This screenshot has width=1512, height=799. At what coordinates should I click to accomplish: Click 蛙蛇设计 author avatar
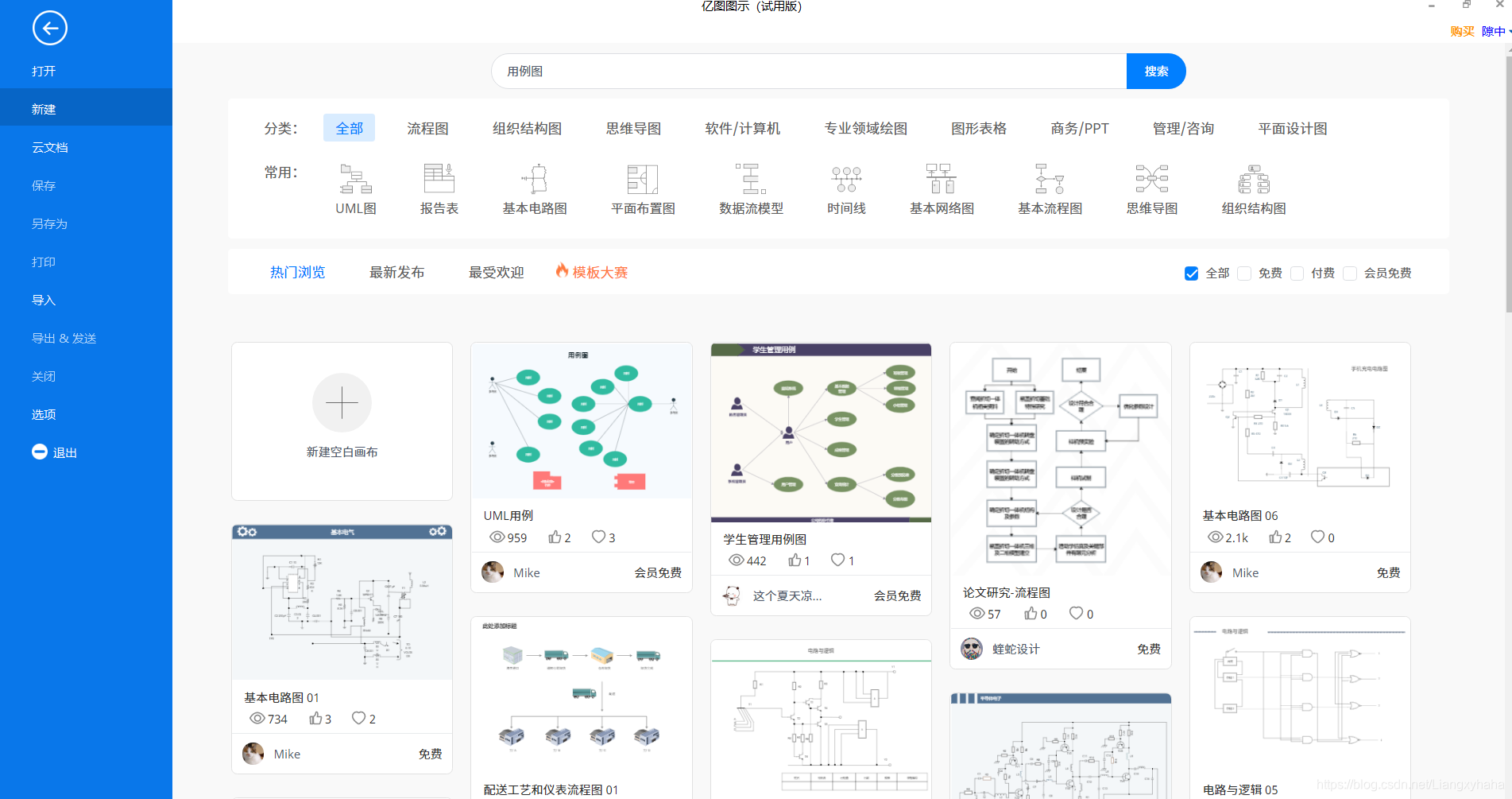coord(972,649)
